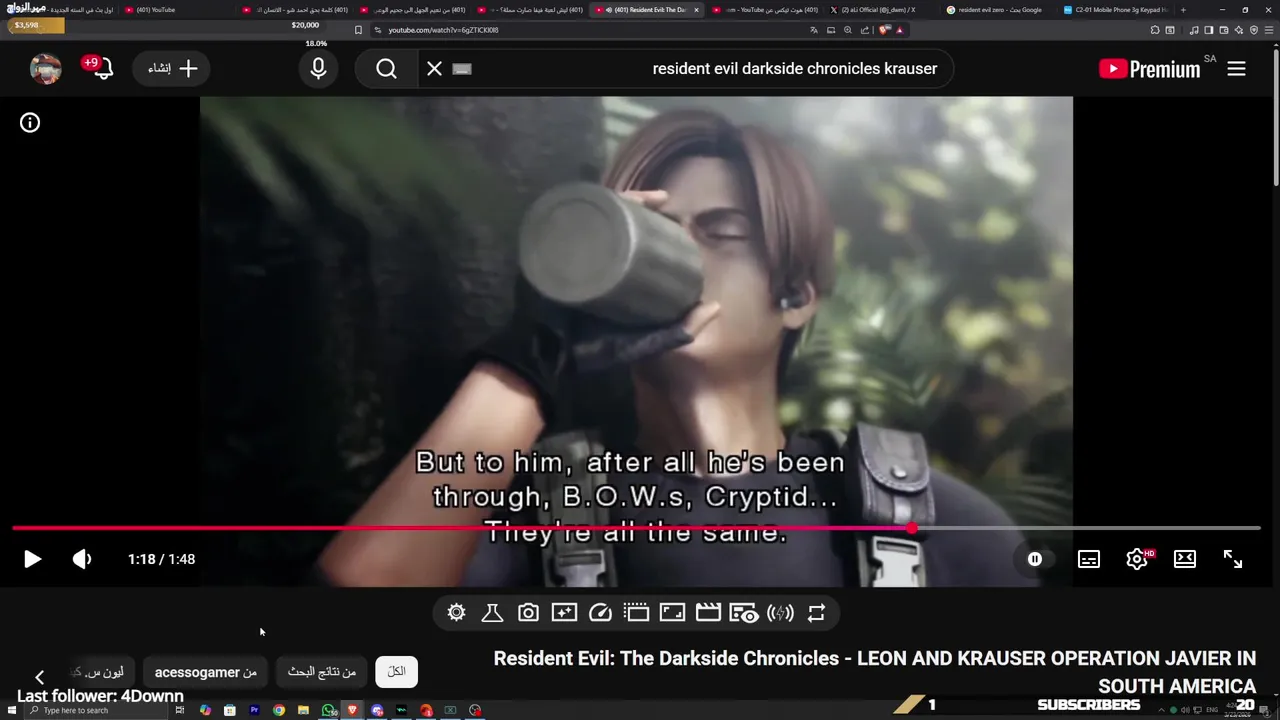Toggle the audio boost lightning icon
Viewport: 1280px width, 720px height.
pyautogui.click(x=780, y=613)
